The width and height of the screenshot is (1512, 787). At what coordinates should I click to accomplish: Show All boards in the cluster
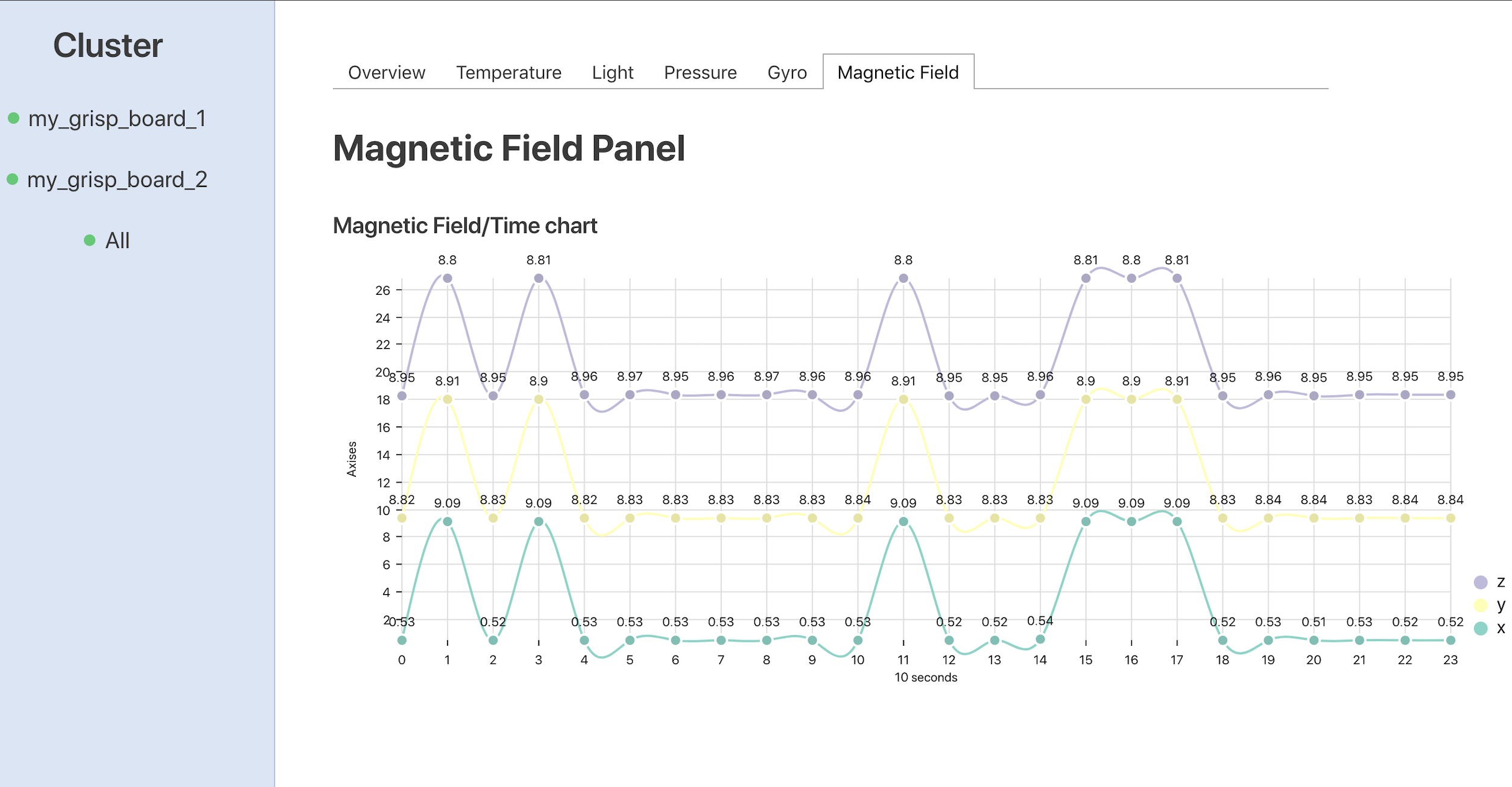tap(117, 241)
